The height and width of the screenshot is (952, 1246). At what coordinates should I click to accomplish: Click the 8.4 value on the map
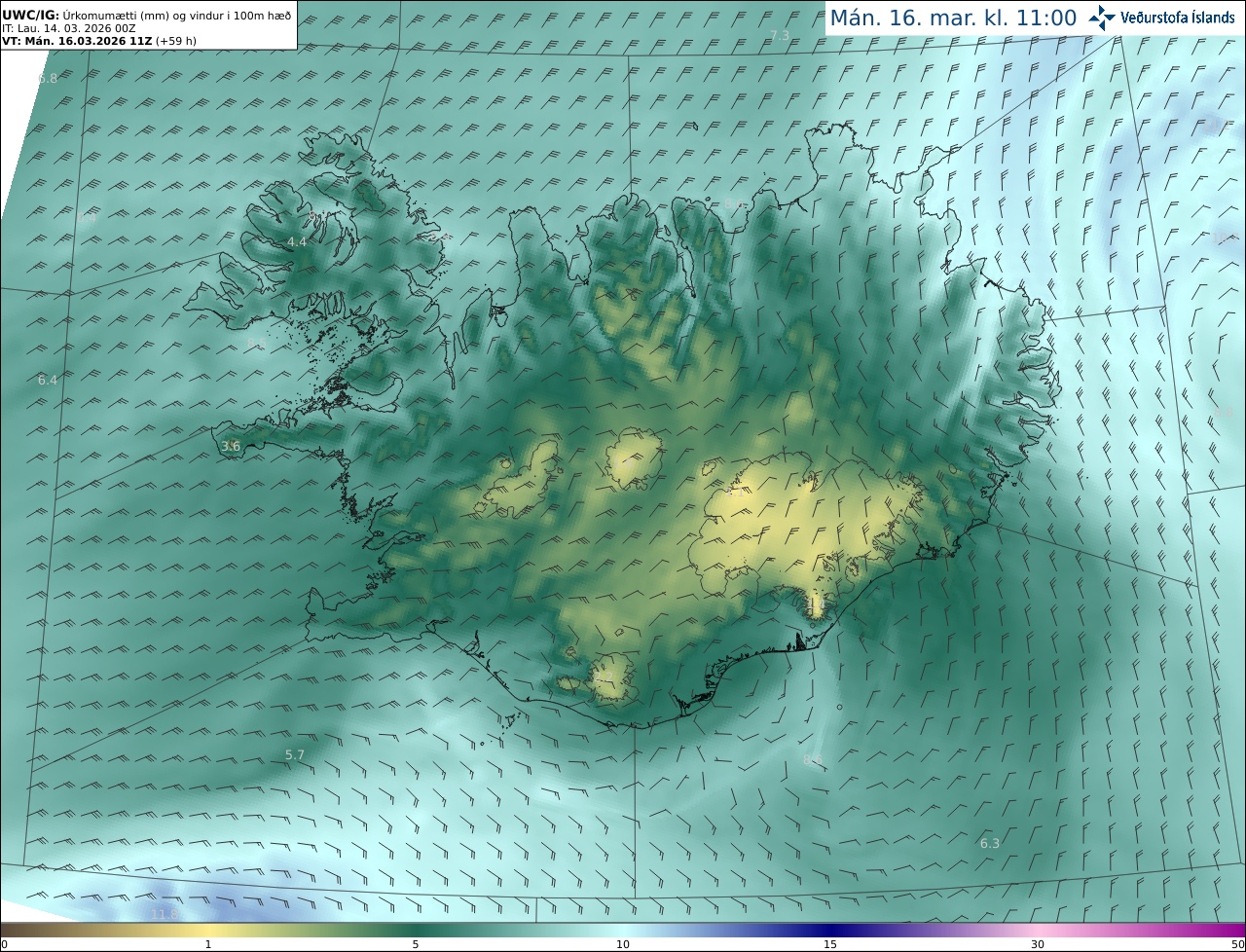(87, 219)
